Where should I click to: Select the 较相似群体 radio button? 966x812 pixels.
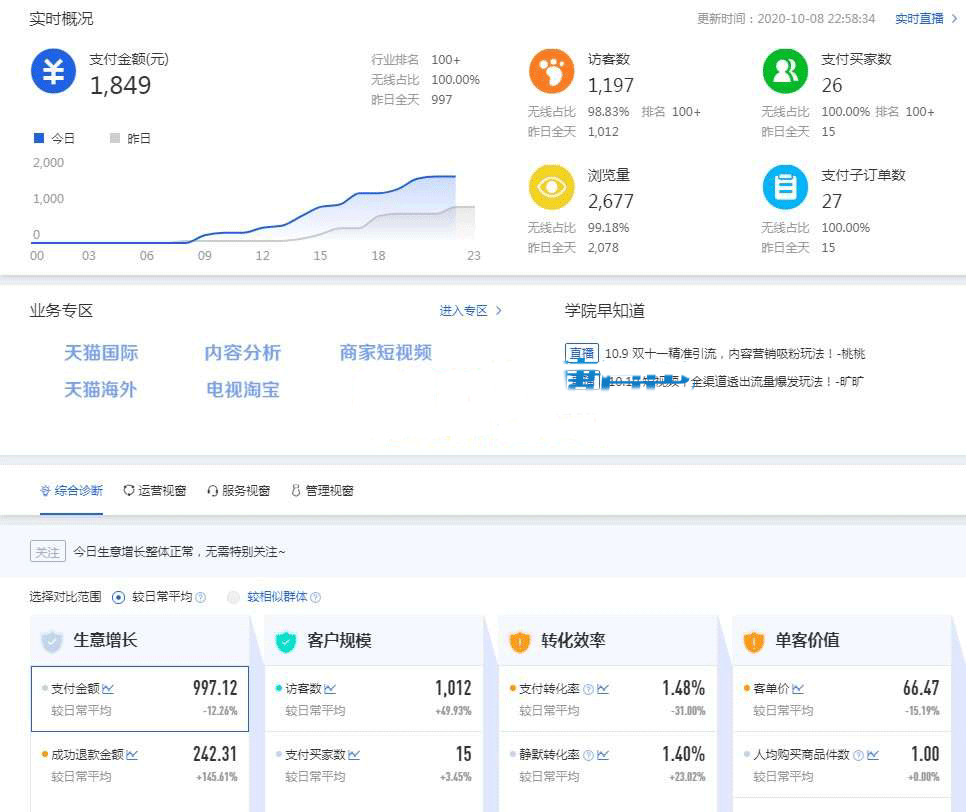pyautogui.click(x=234, y=597)
